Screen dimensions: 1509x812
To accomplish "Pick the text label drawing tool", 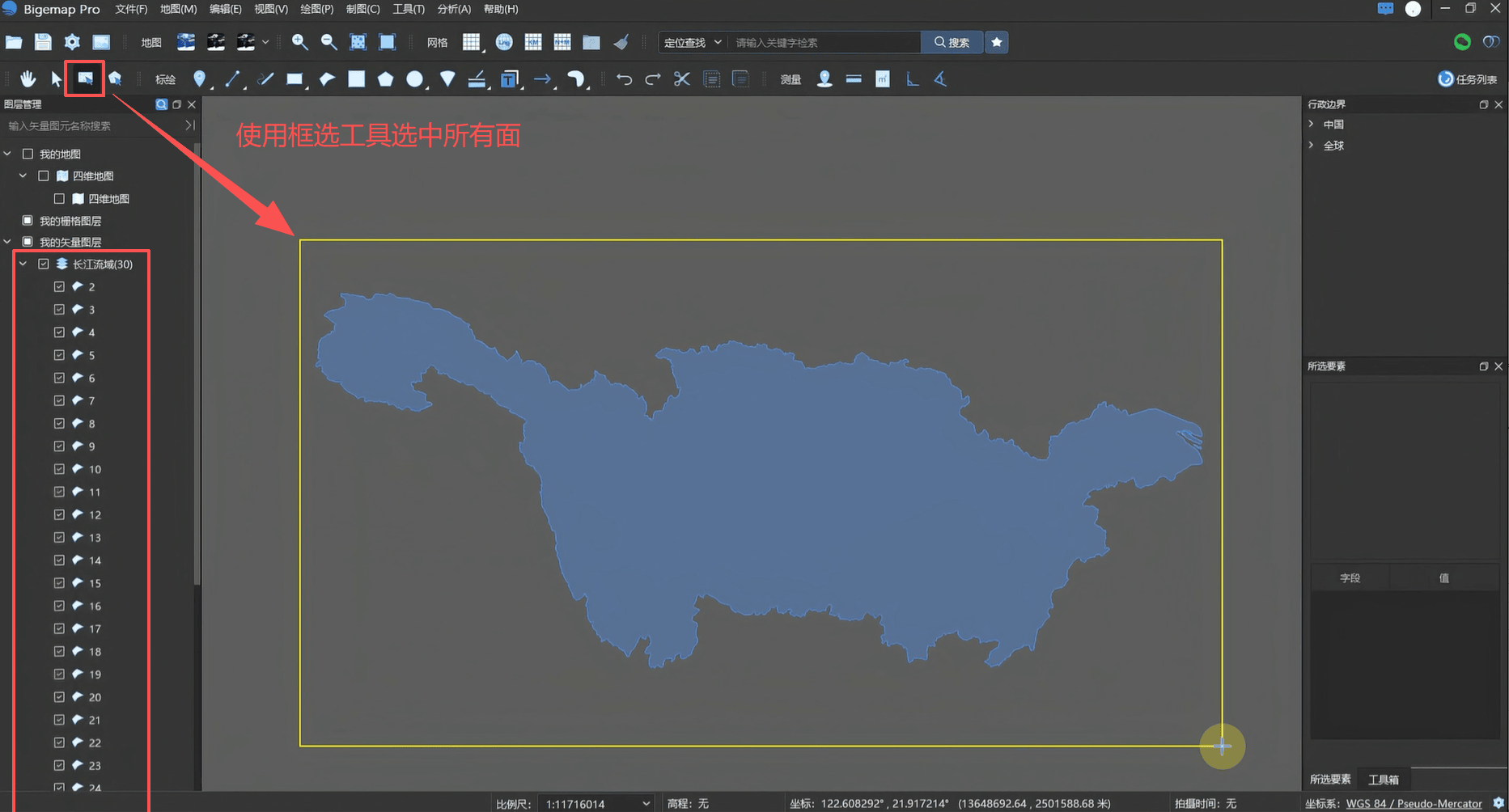I will pyautogui.click(x=509, y=78).
